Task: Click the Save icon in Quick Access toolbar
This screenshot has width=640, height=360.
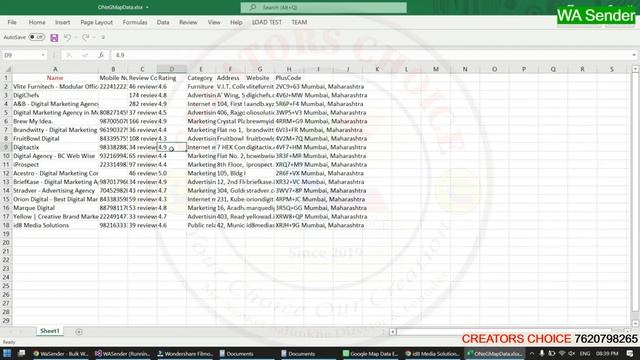Action: pyautogui.click(x=54, y=38)
